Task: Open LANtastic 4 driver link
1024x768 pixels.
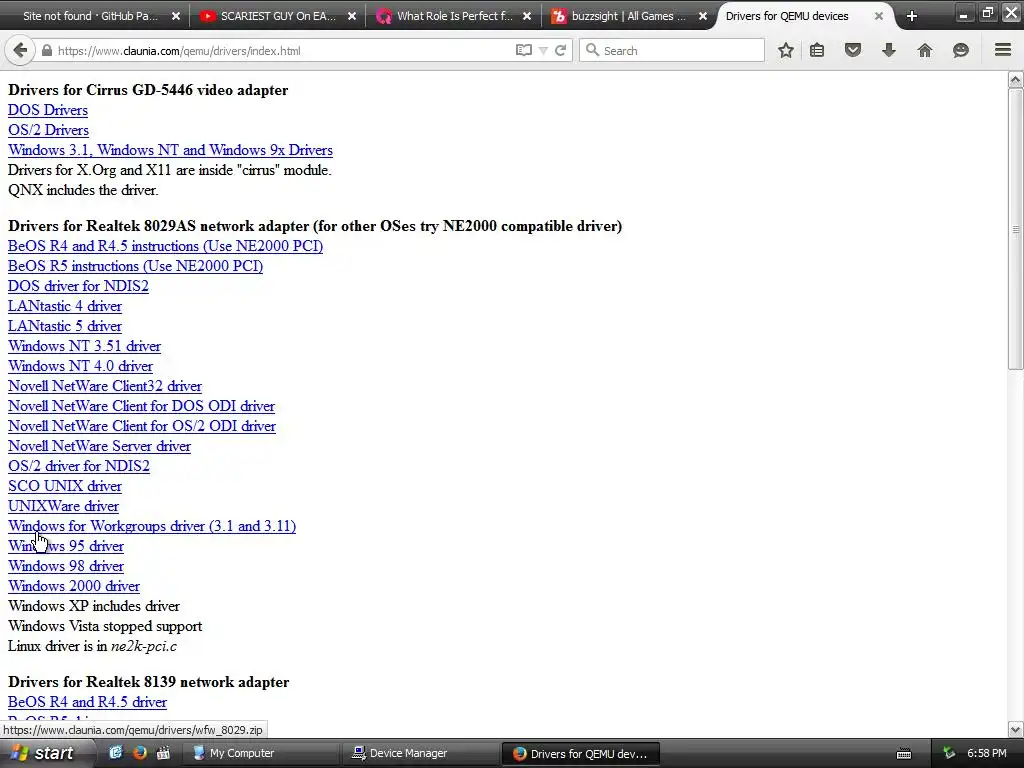Action: (65, 306)
